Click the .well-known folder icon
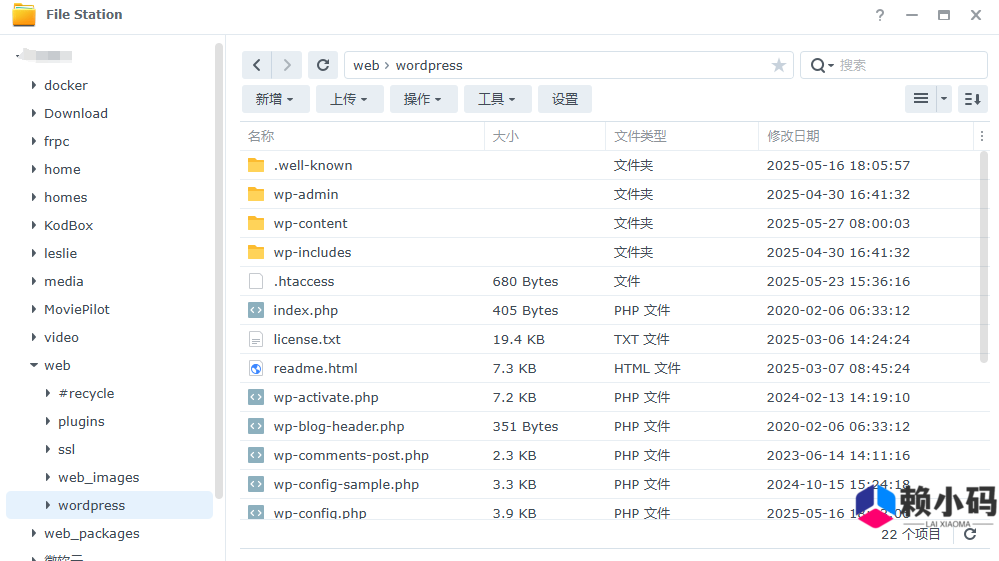Image resolution: width=999 pixels, height=561 pixels. click(x=256, y=166)
